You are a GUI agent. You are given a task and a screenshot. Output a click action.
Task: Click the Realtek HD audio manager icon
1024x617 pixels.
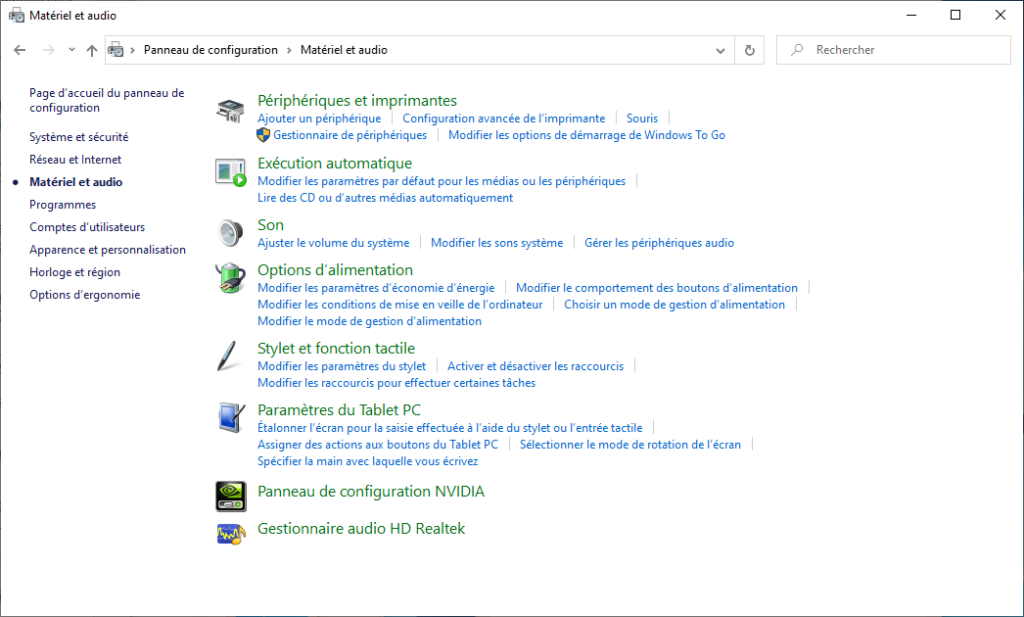click(230, 533)
